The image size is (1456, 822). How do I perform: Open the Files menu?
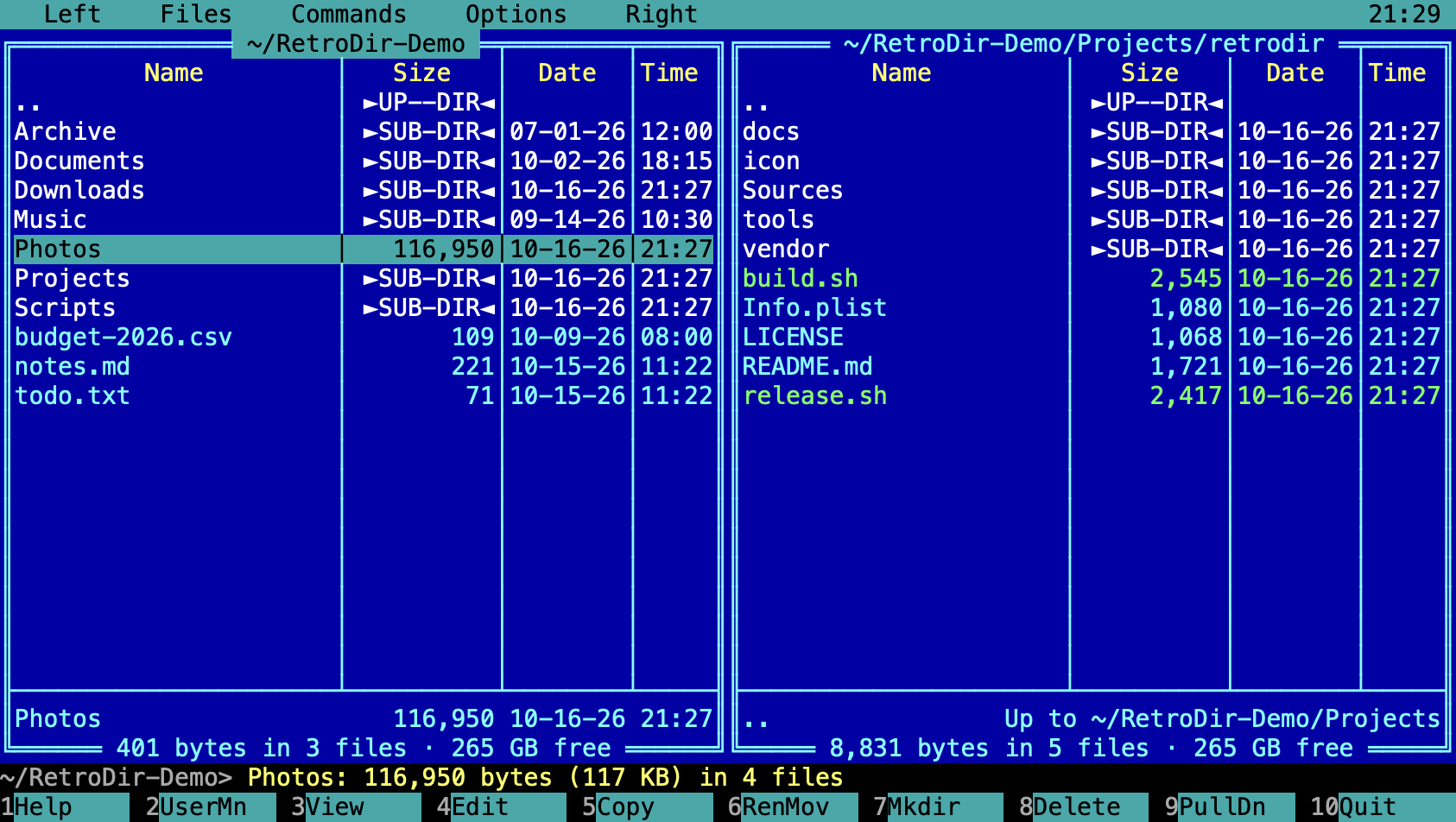click(196, 14)
